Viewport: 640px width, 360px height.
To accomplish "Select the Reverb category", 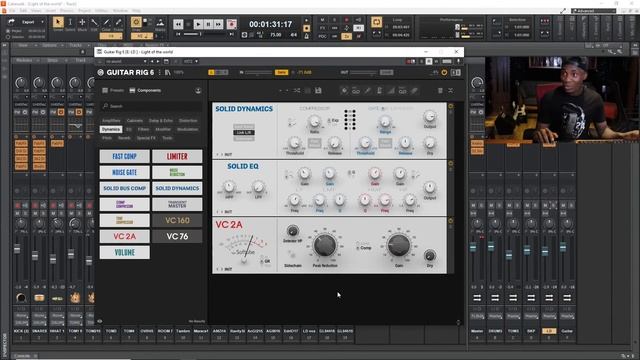I will [x=124, y=138].
